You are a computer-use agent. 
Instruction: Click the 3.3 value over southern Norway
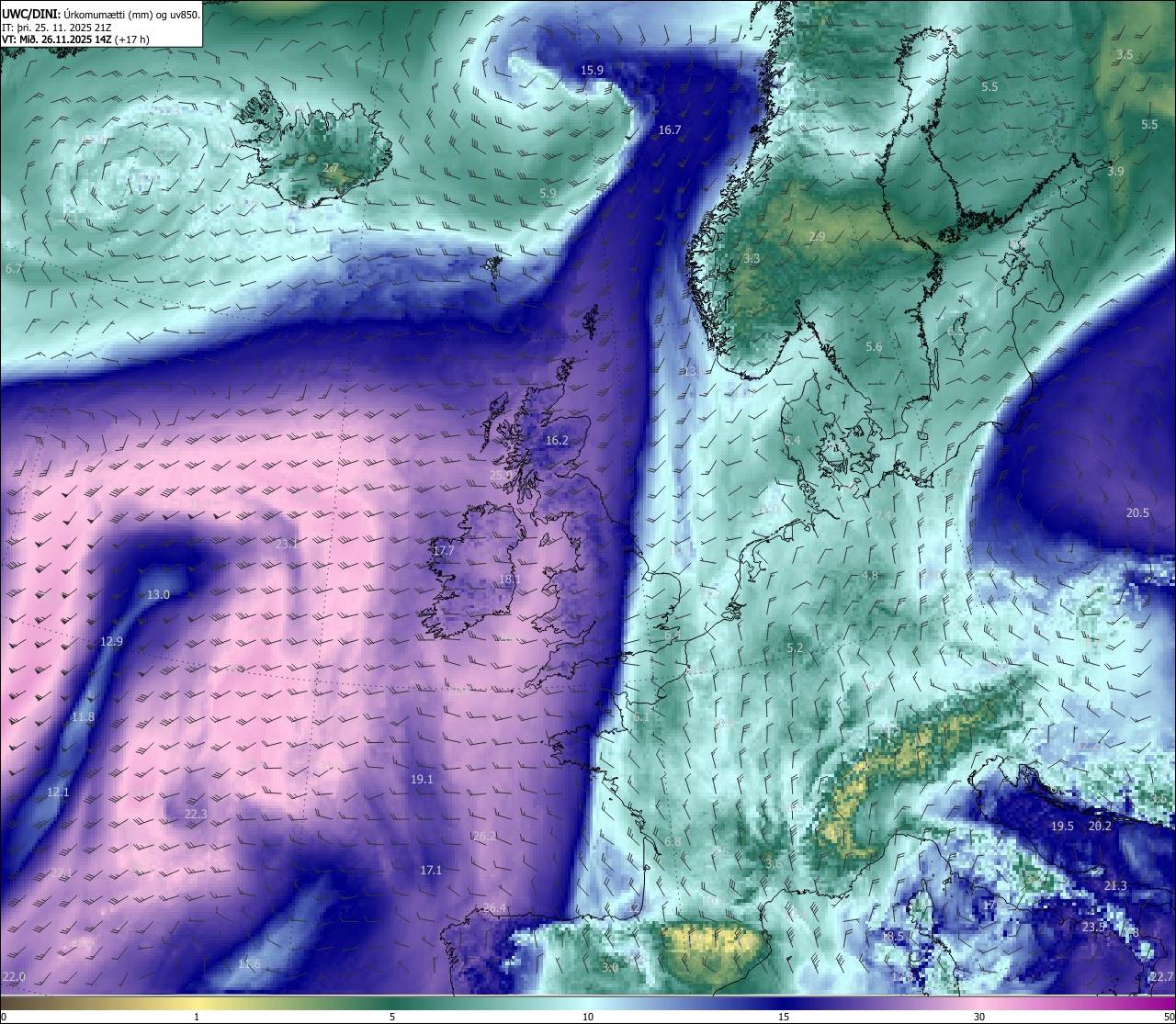[752, 259]
